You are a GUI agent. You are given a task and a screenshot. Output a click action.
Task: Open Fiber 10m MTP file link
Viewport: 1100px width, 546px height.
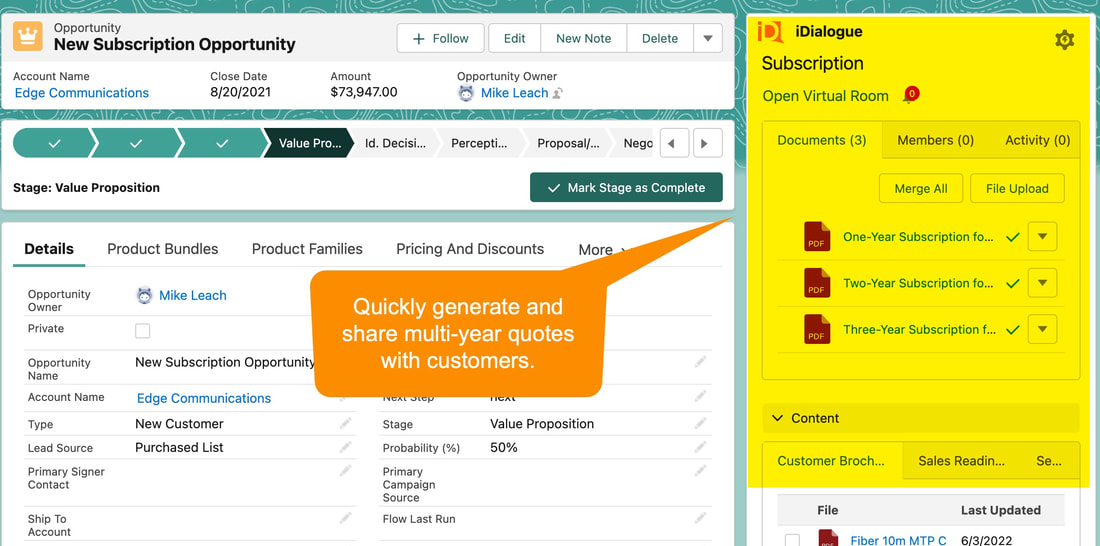pyautogui.click(x=899, y=540)
